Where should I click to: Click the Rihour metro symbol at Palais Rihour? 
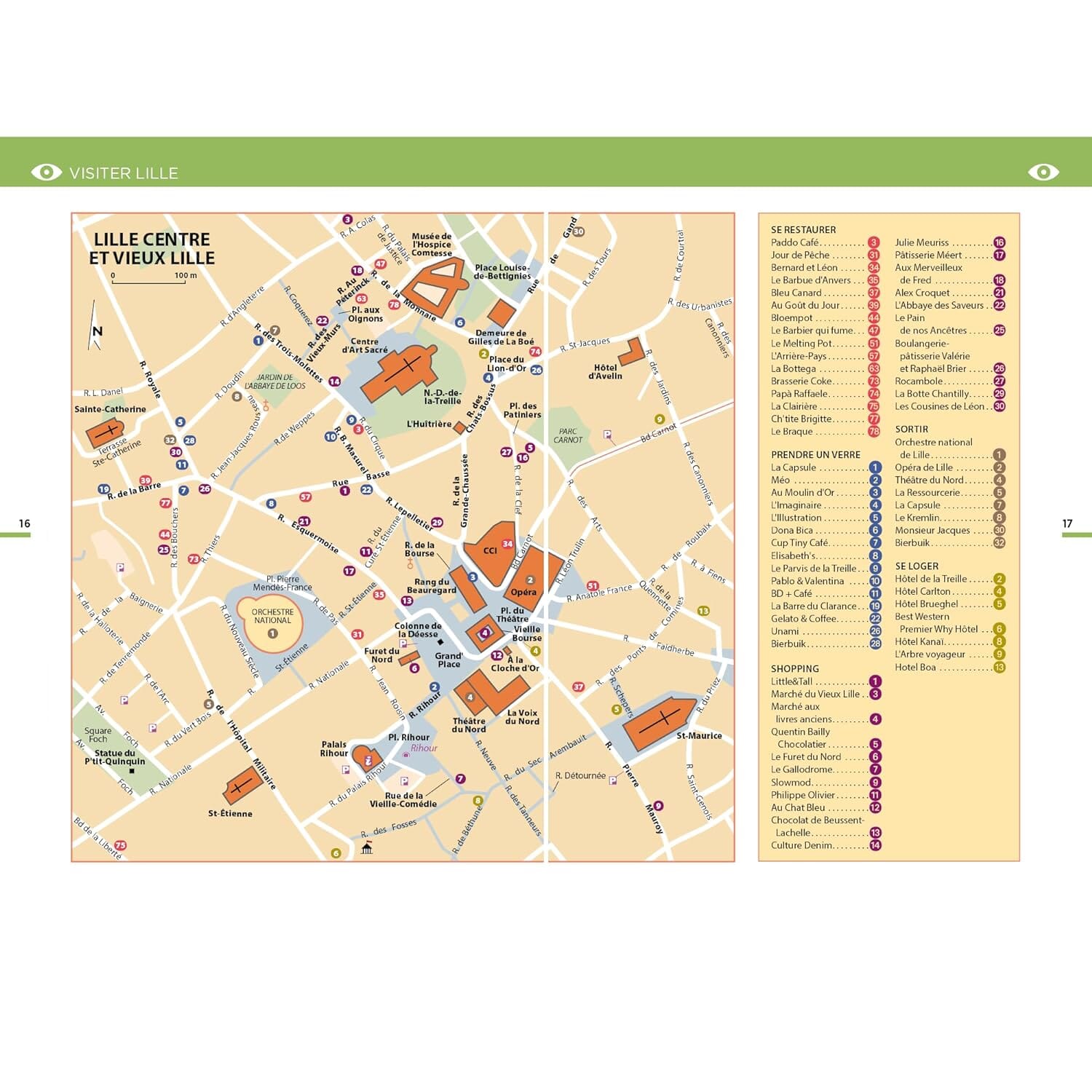pos(405,754)
